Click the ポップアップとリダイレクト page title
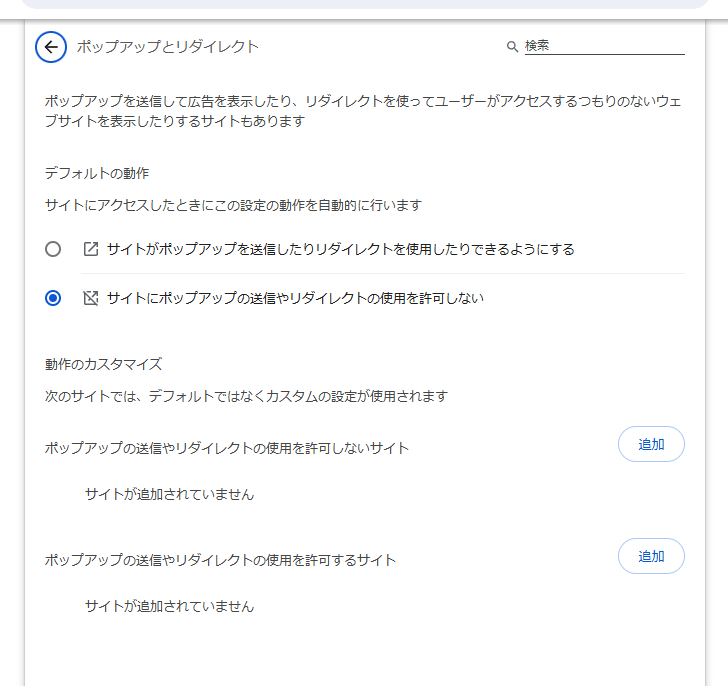Screen dimensions: 728x686 coord(168,46)
